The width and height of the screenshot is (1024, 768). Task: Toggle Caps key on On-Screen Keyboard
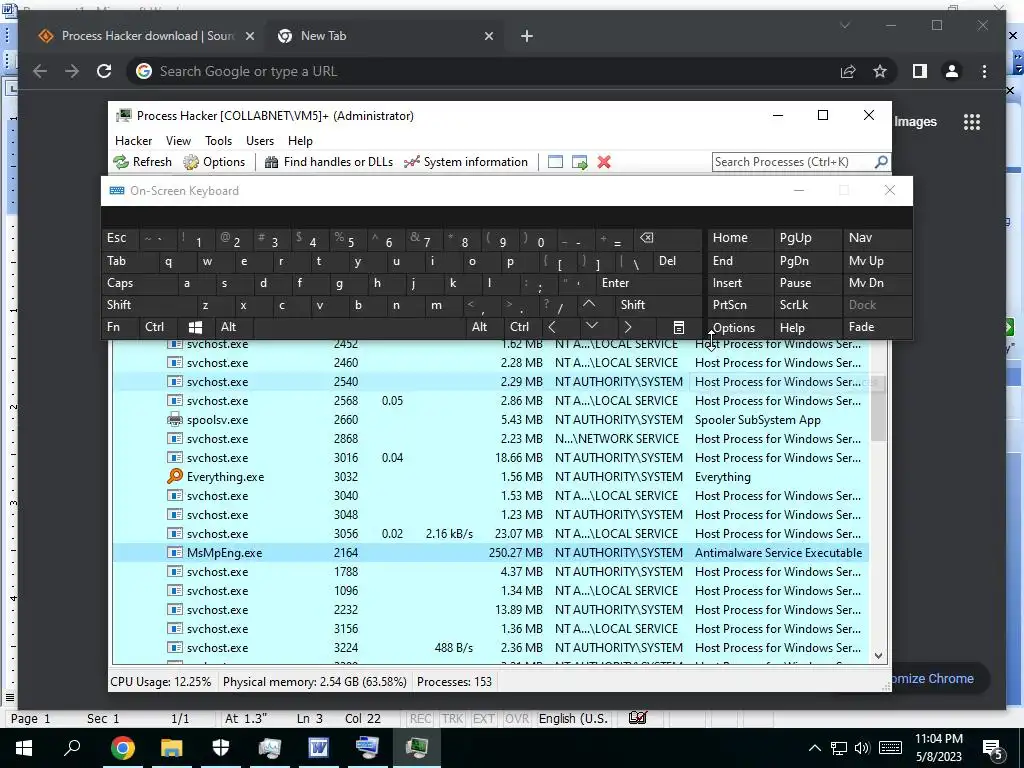(139, 283)
